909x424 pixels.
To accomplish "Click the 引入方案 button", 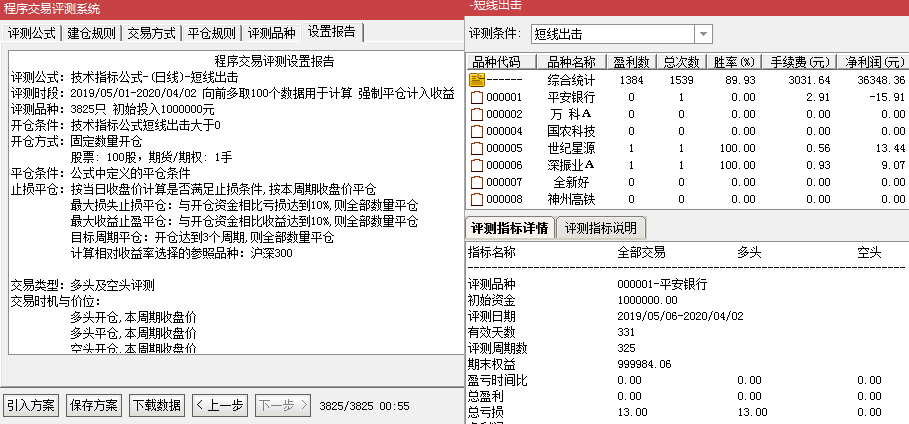I will click(32, 406).
